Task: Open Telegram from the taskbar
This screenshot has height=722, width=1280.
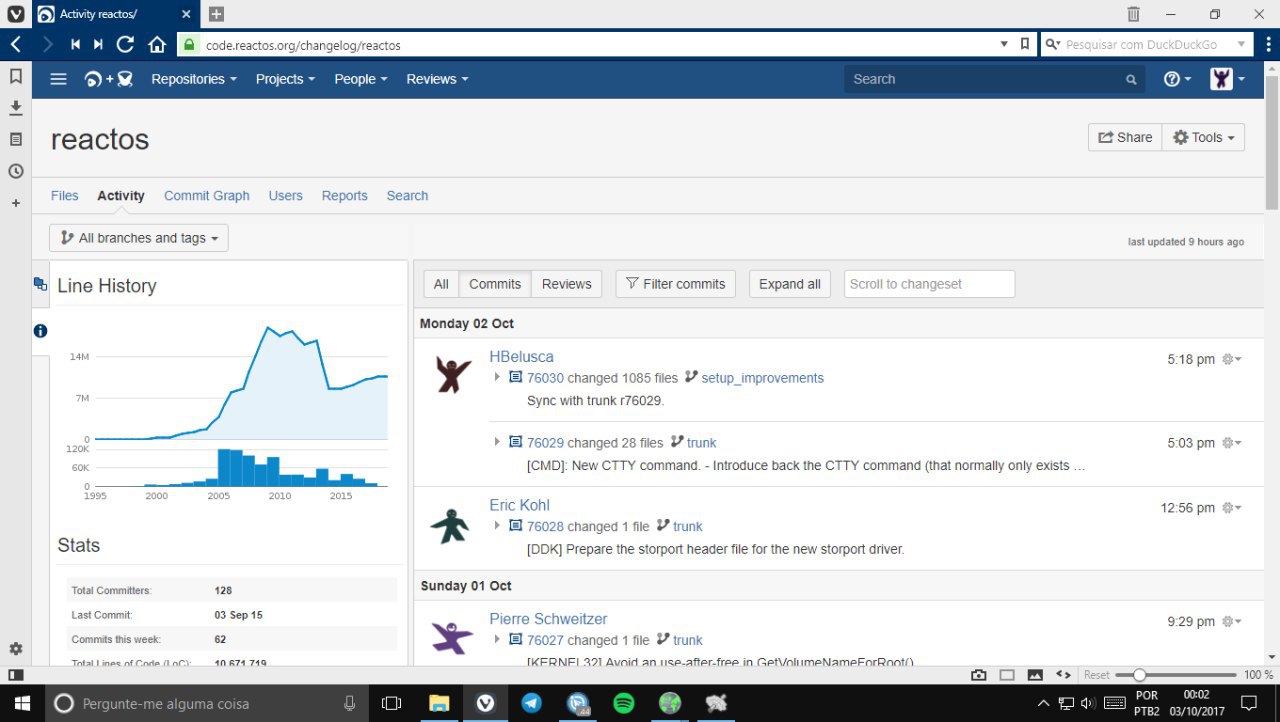Action: pos(532,703)
